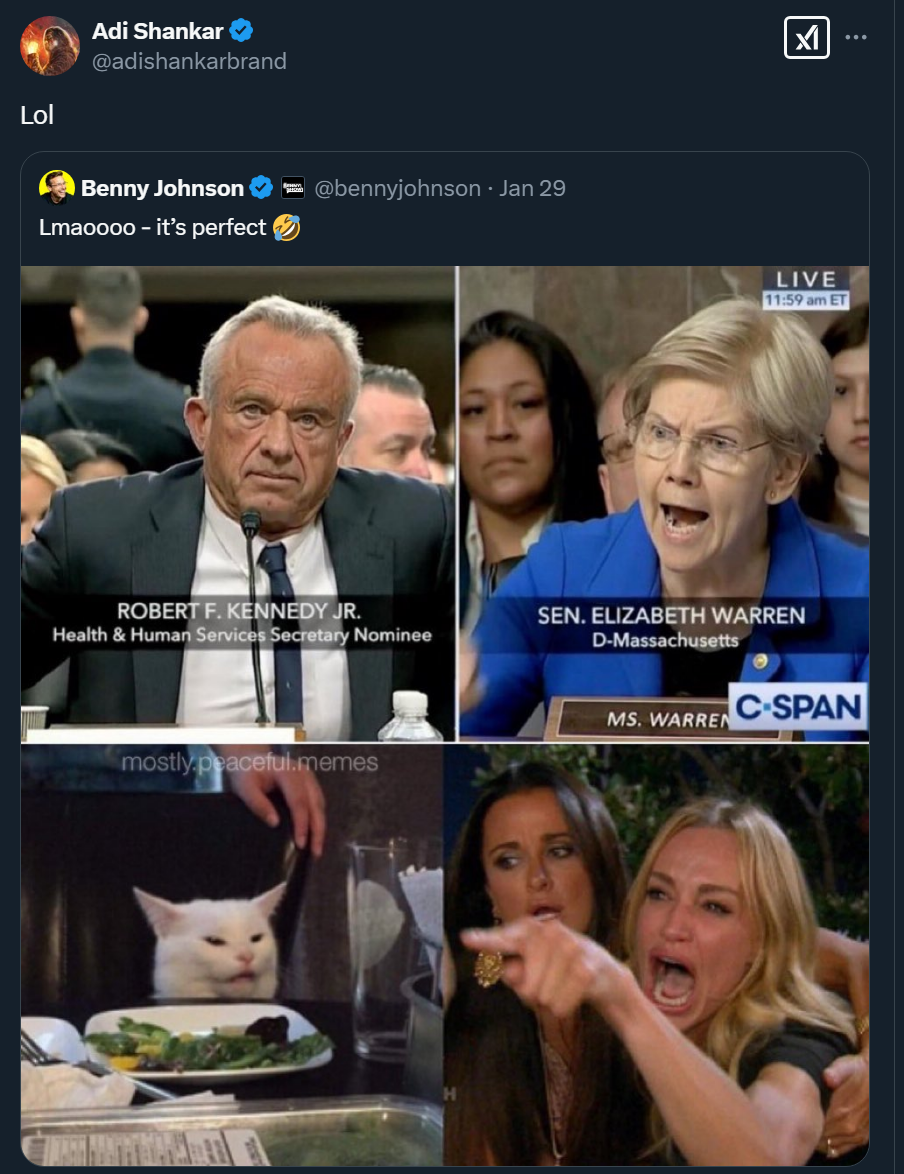Screen dimensions: 904x1174
Task: Open the @adishankarbrand handle
Action: point(189,61)
